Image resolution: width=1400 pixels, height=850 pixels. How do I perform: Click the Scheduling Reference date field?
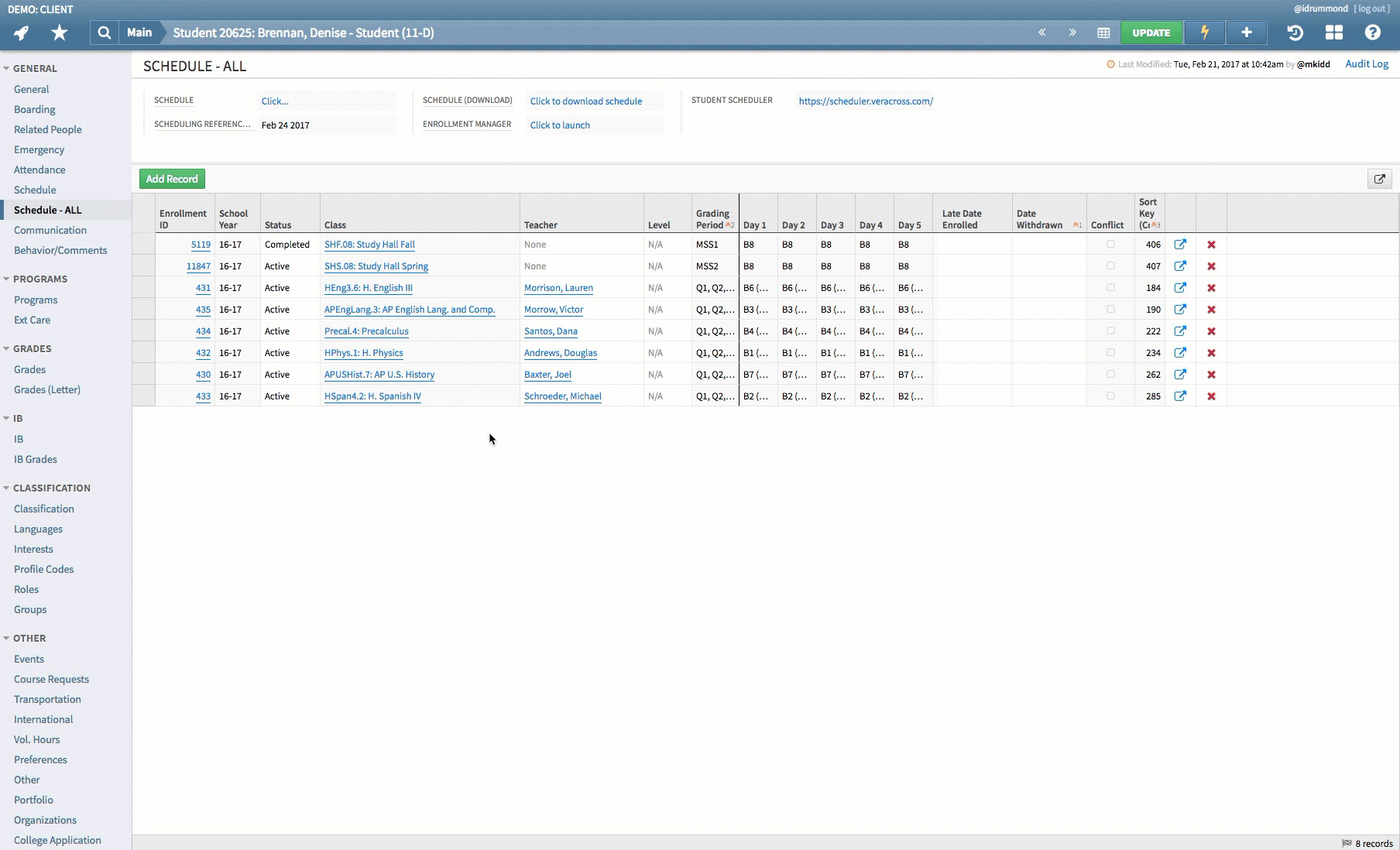pyautogui.click(x=325, y=125)
